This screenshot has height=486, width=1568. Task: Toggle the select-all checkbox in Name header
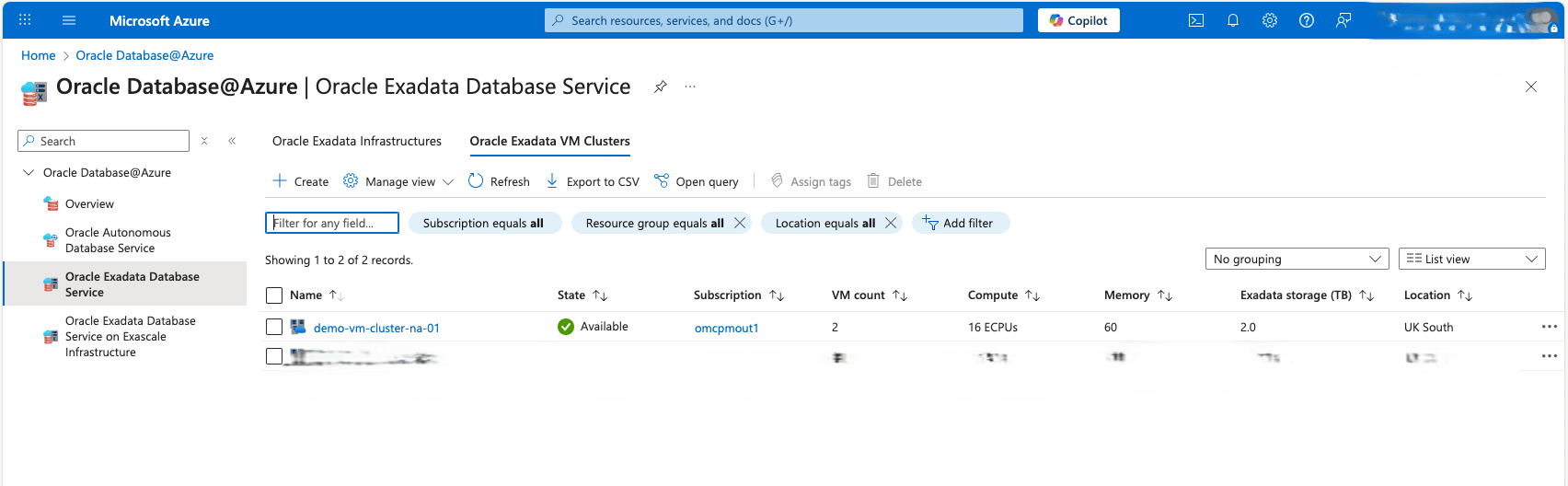coord(274,295)
